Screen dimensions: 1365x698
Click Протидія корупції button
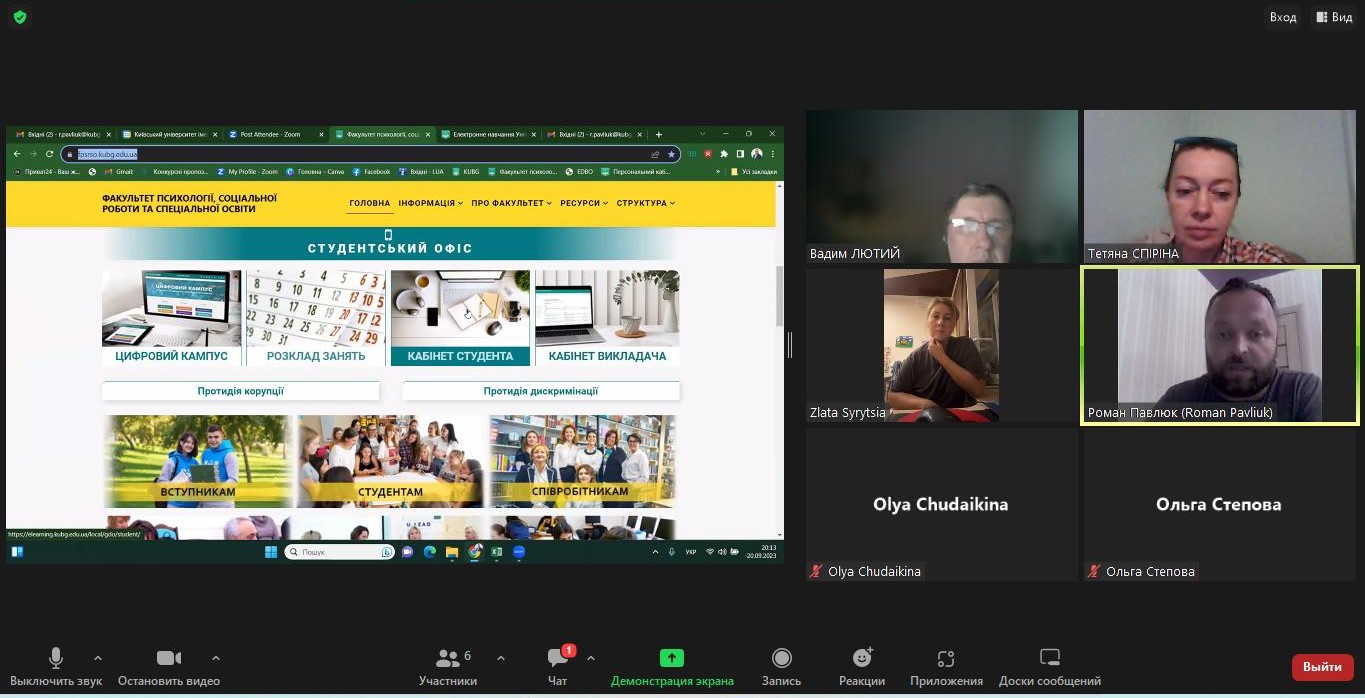coord(241,391)
